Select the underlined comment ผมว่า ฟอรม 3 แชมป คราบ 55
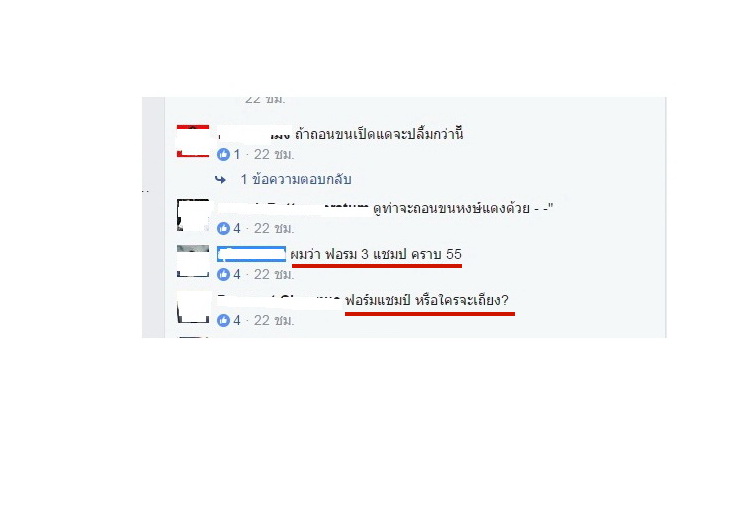Image resolution: width=750 pixels, height=507 pixels. click(376, 254)
